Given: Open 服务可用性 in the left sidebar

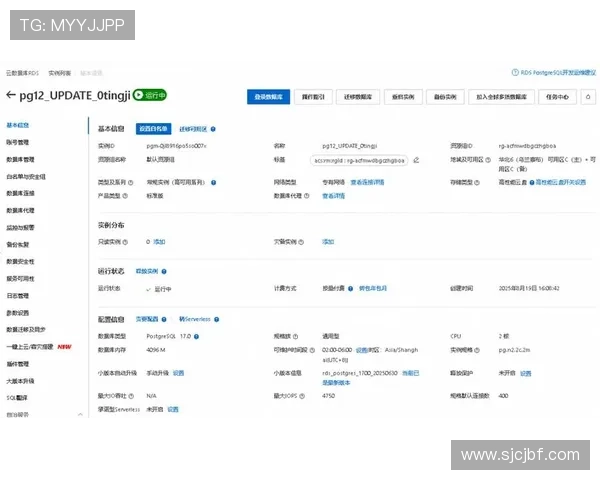Looking at the screenshot, I should pos(20,279).
